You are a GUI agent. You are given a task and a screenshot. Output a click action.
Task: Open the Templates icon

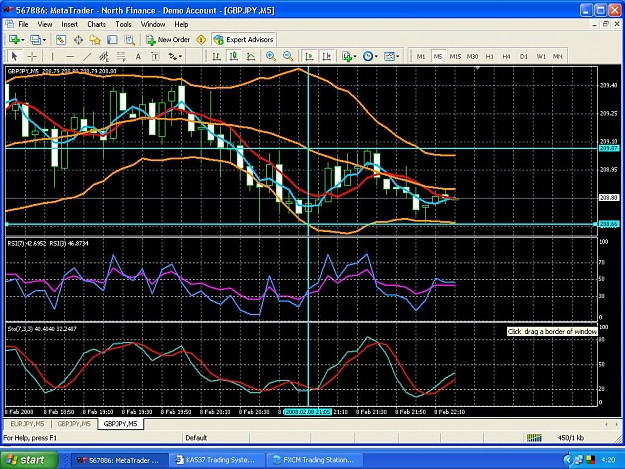point(389,56)
